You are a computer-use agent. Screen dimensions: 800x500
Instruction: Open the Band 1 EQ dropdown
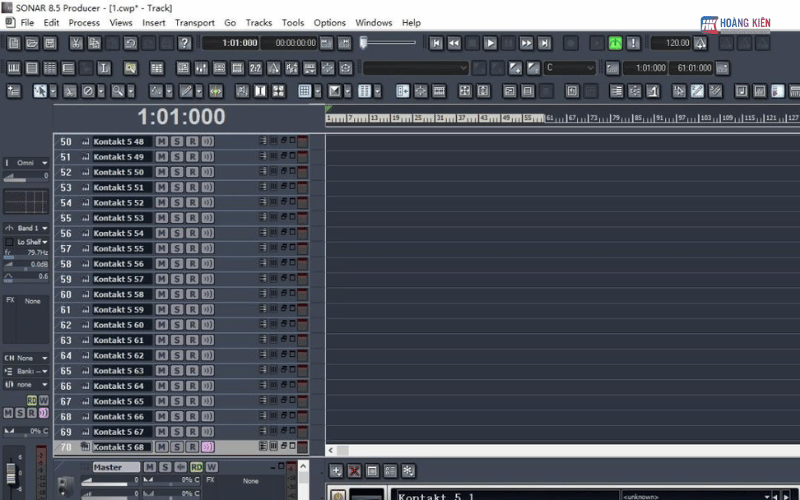point(26,228)
